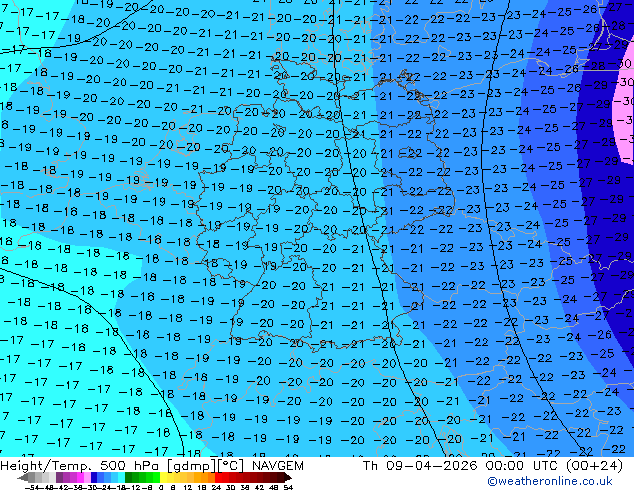Click the (00+24) forecast offset label
The height and width of the screenshot is (490, 634).
pyautogui.click(x=594, y=466)
